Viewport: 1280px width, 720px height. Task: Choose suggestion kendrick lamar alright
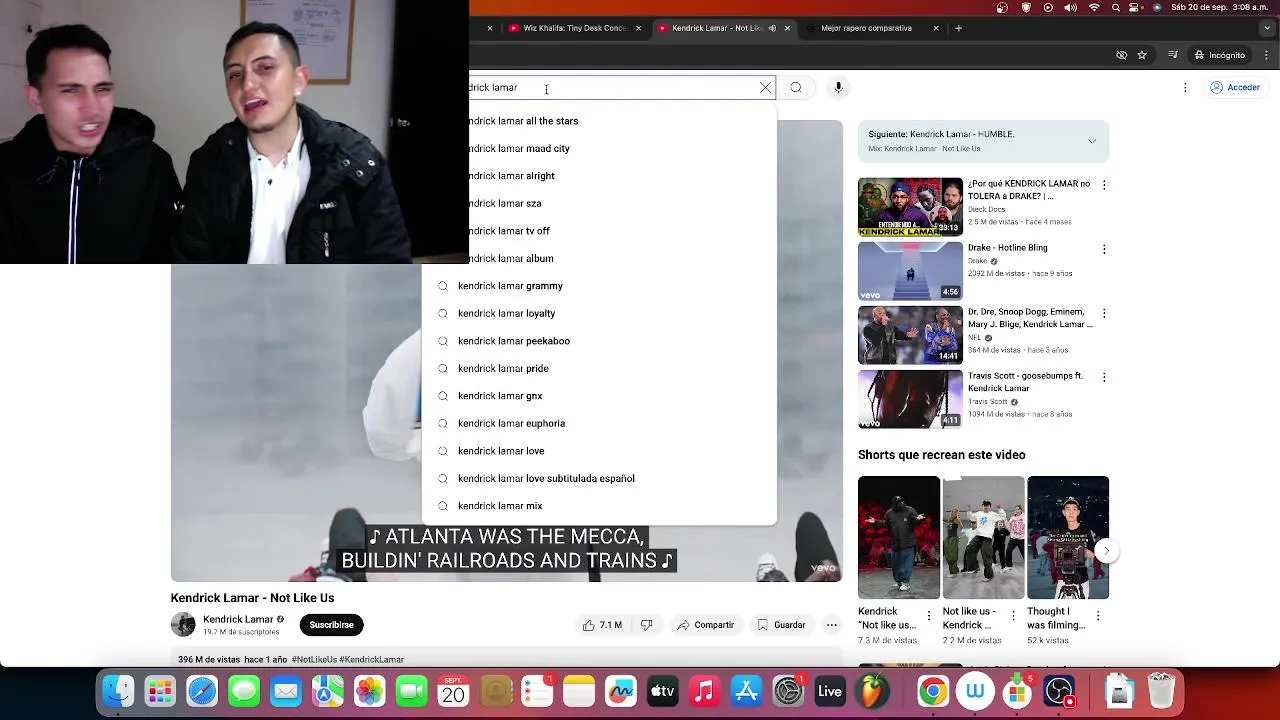(622, 176)
